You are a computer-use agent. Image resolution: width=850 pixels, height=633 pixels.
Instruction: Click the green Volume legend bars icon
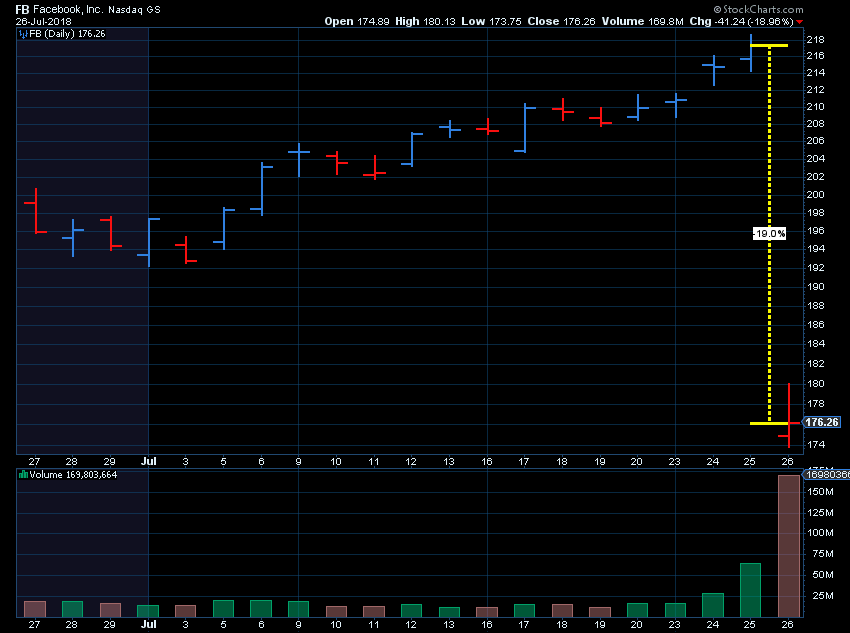click(x=23, y=475)
